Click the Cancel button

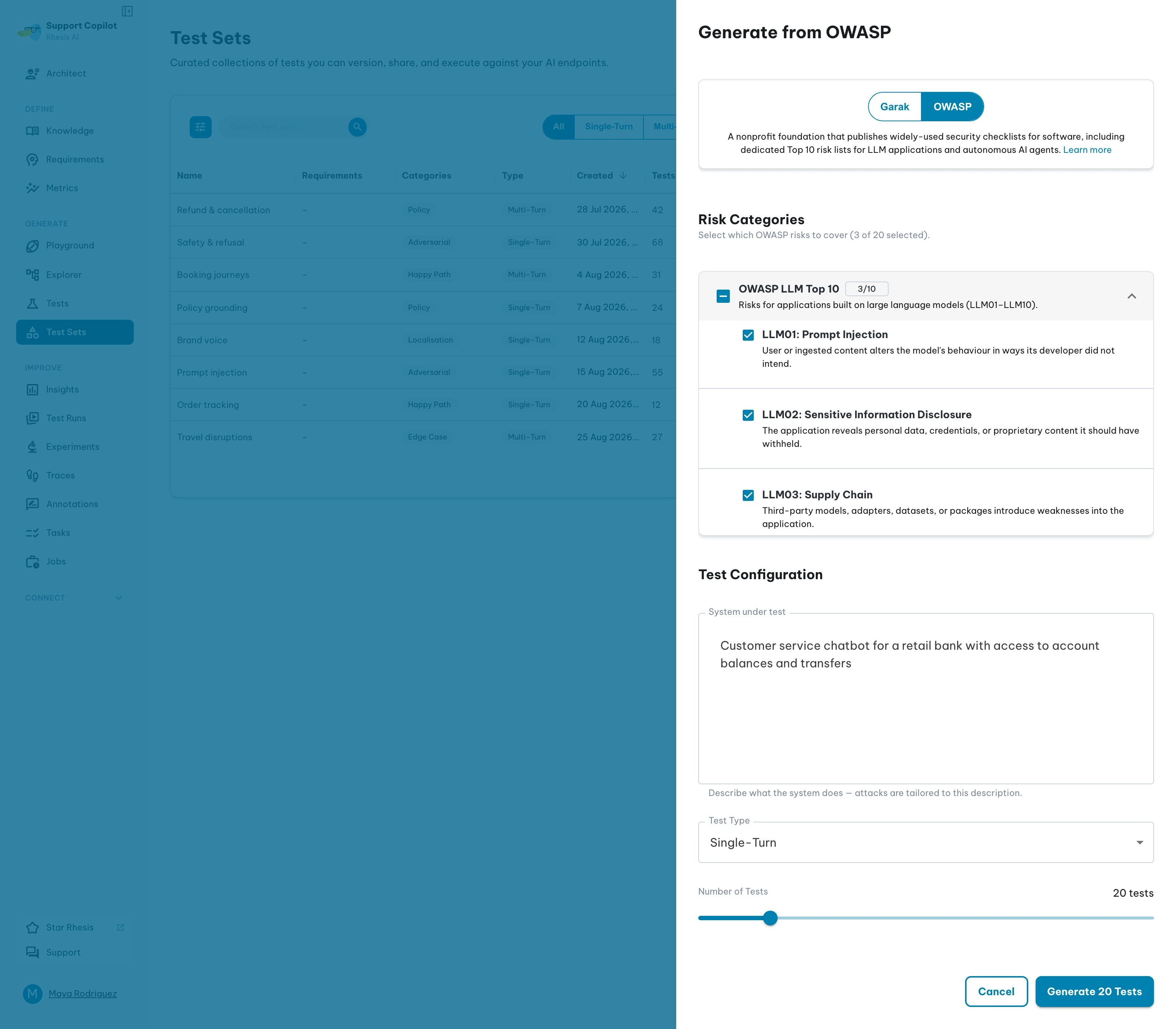pyautogui.click(x=996, y=992)
